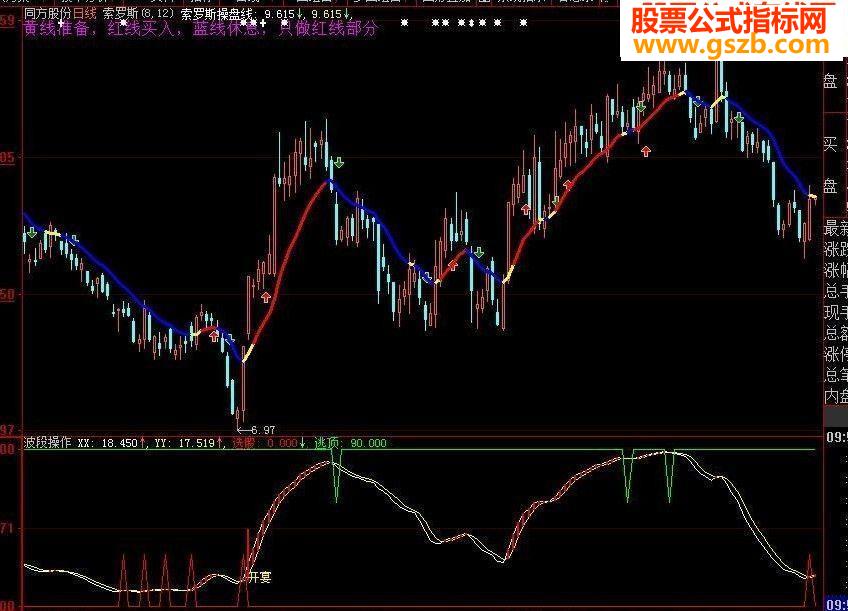Click the 最新 row in quote panel
The image size is (848, 611).
836,228
